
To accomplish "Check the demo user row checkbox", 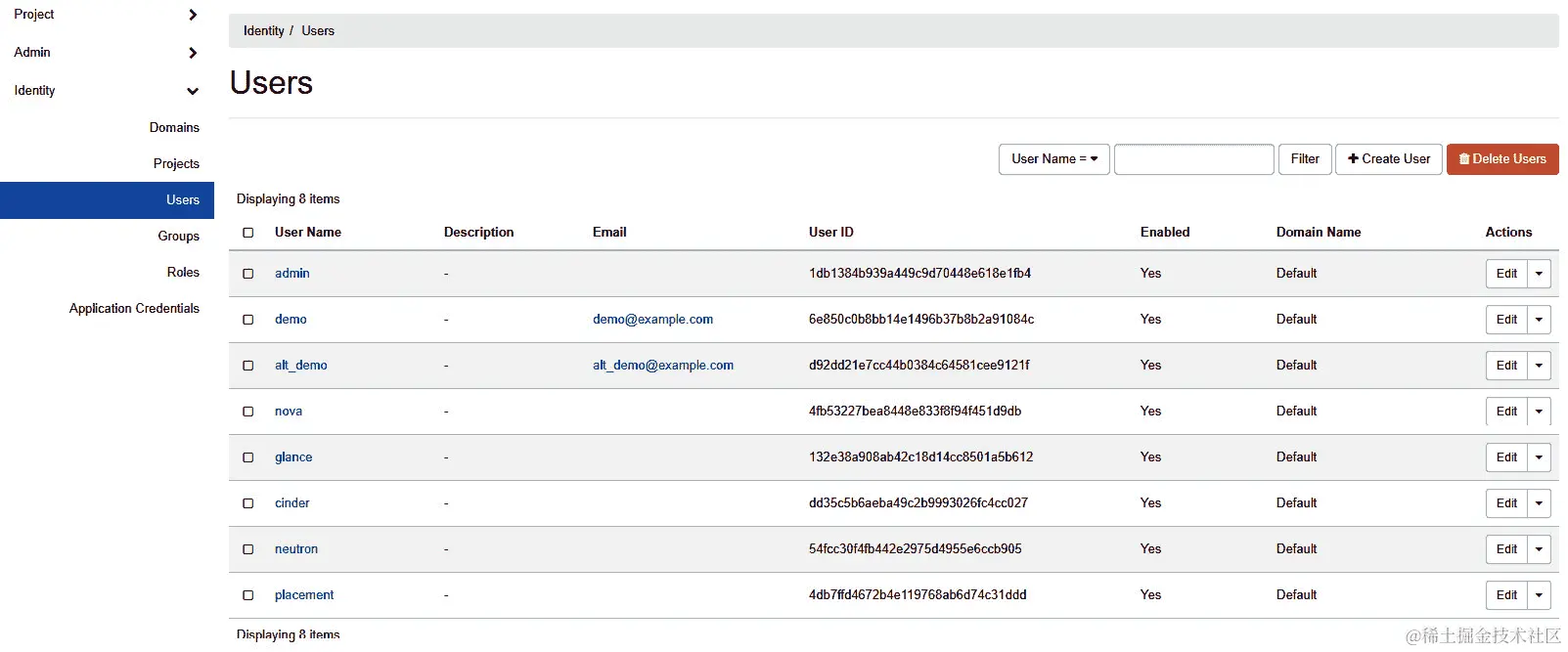I will [248, 320].
